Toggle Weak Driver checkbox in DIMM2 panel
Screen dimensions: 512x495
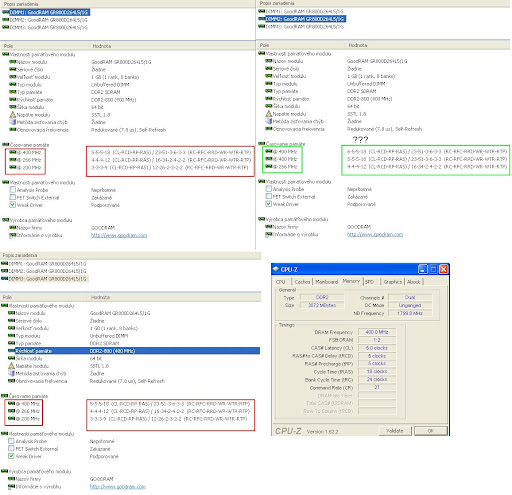click(x=269, y=204)
